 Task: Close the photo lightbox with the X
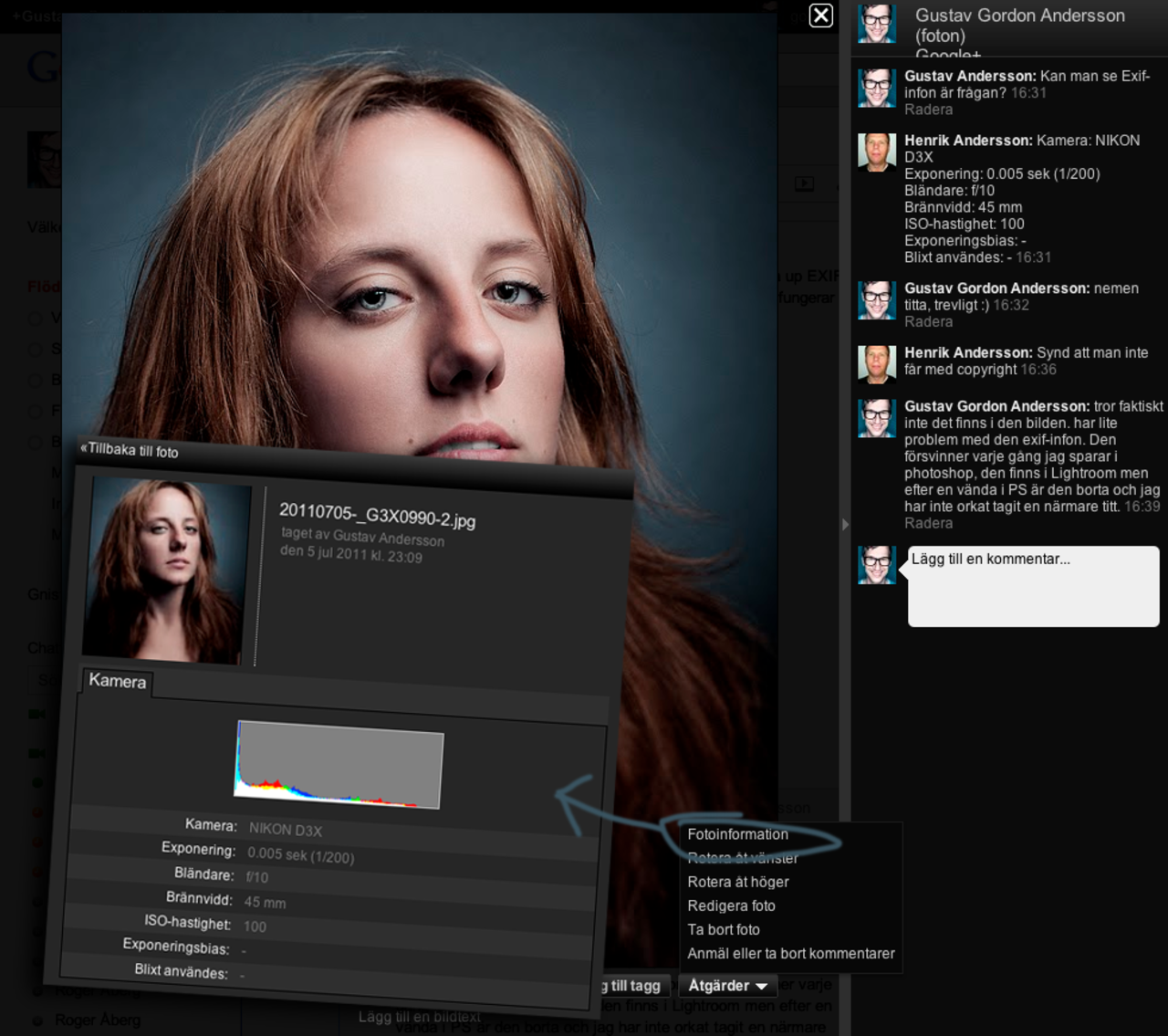pos(820,16)
